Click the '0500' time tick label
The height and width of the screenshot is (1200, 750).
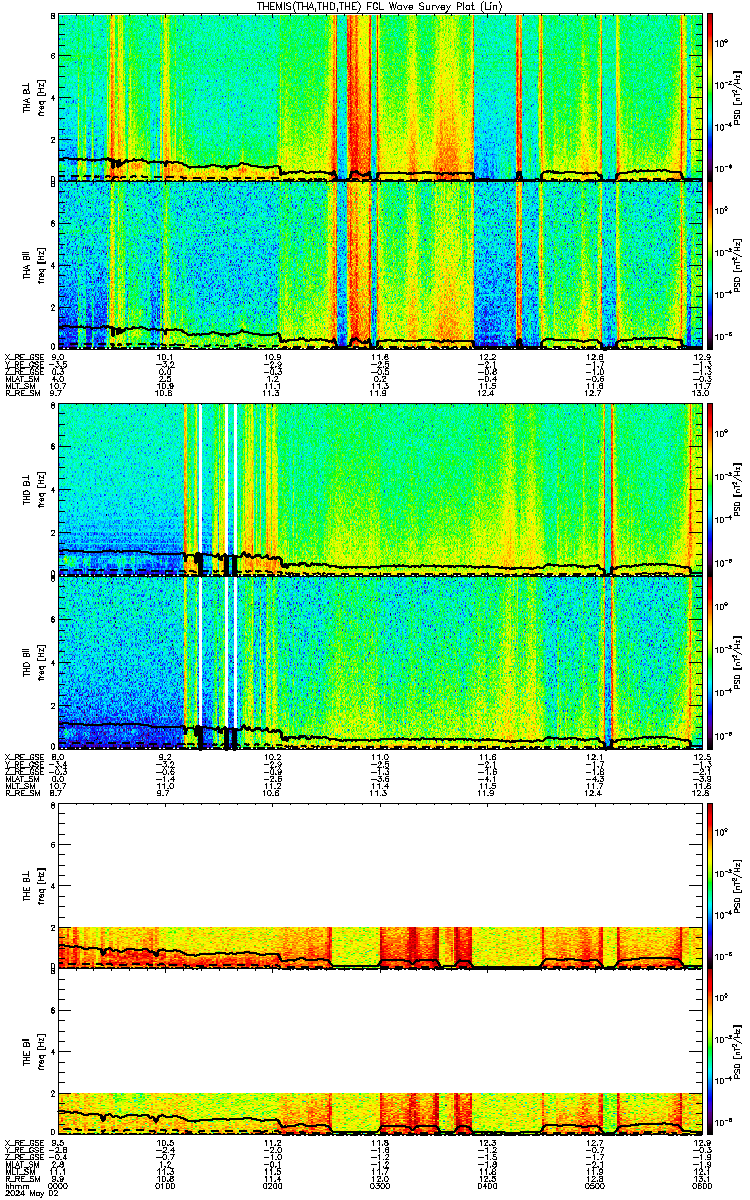point(594,1185)
